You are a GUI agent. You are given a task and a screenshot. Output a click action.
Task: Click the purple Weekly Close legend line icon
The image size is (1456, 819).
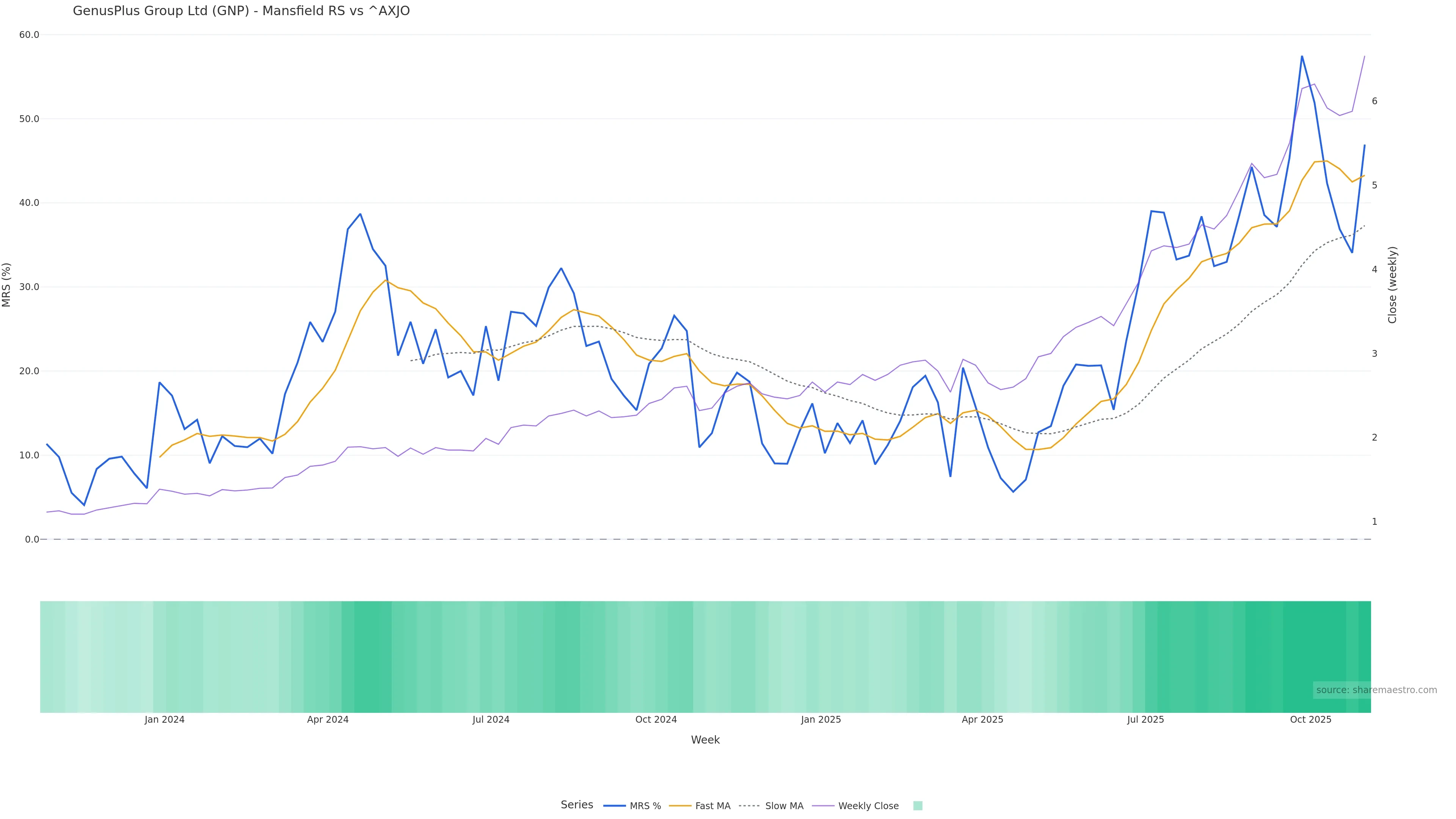pyautogui.click(x=823, y=805)
